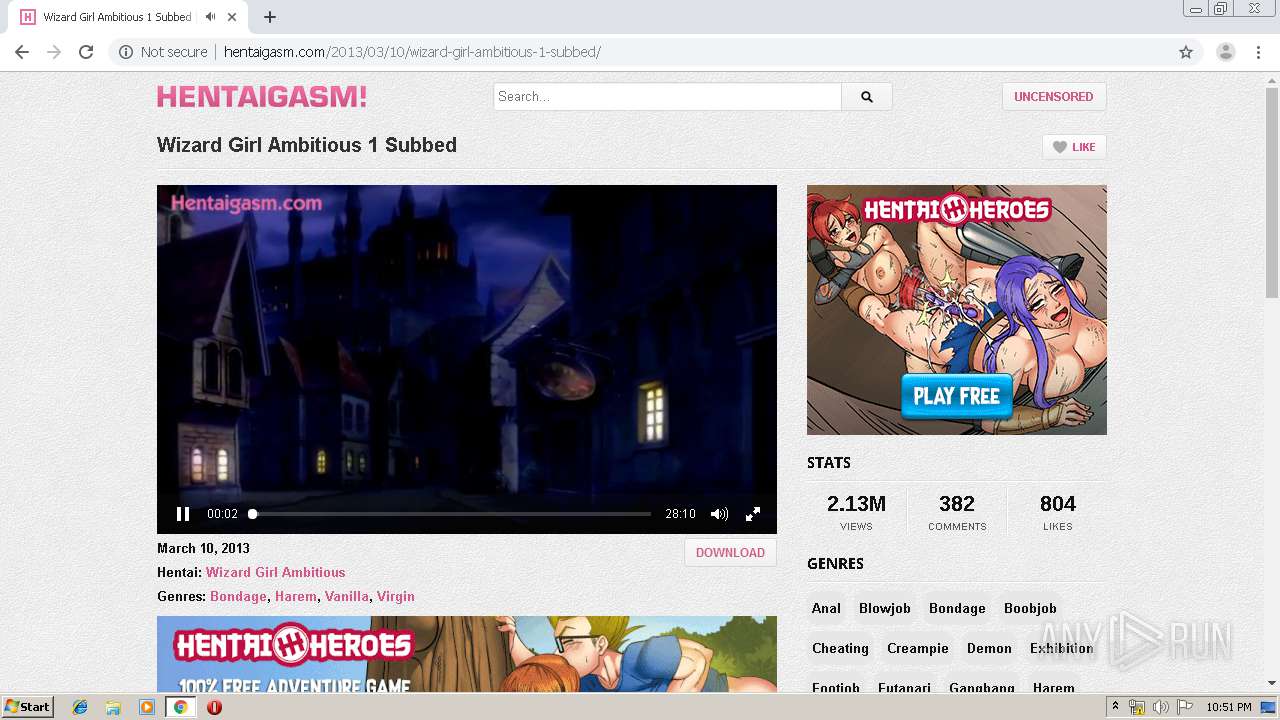
Task: Click the system tray volume icon
Action: [x=1161, y=707]
